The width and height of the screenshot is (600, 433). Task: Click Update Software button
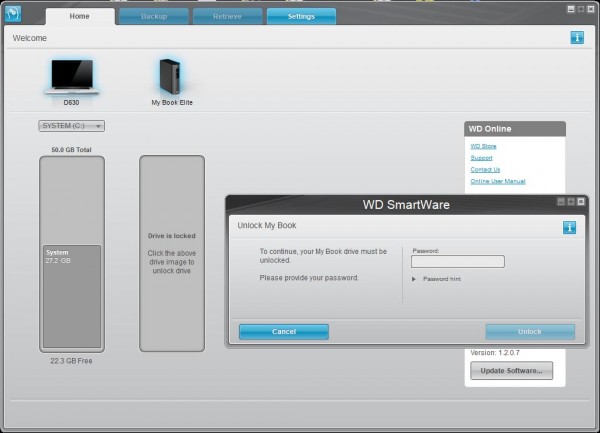click(512, 371)
